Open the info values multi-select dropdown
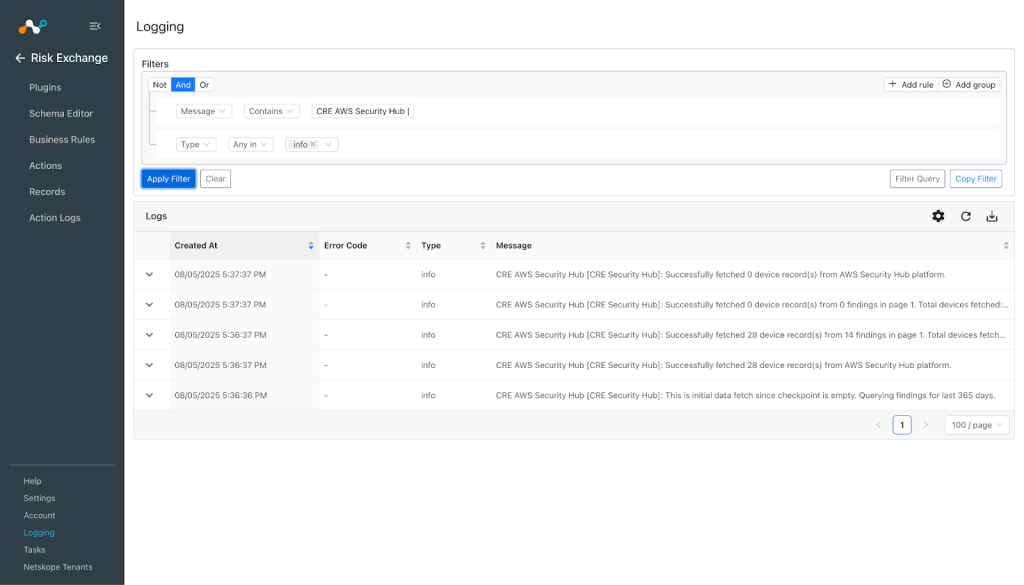The image size is (1024, 585). click(x=328, y=144)
